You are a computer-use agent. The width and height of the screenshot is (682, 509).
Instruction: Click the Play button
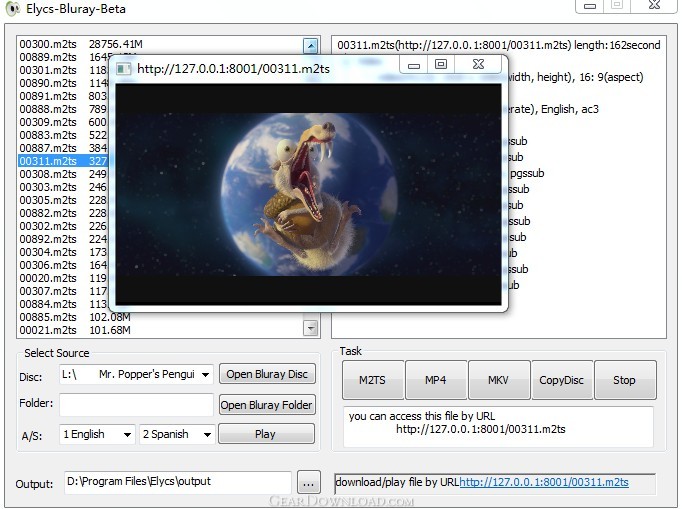click(266, 434)
